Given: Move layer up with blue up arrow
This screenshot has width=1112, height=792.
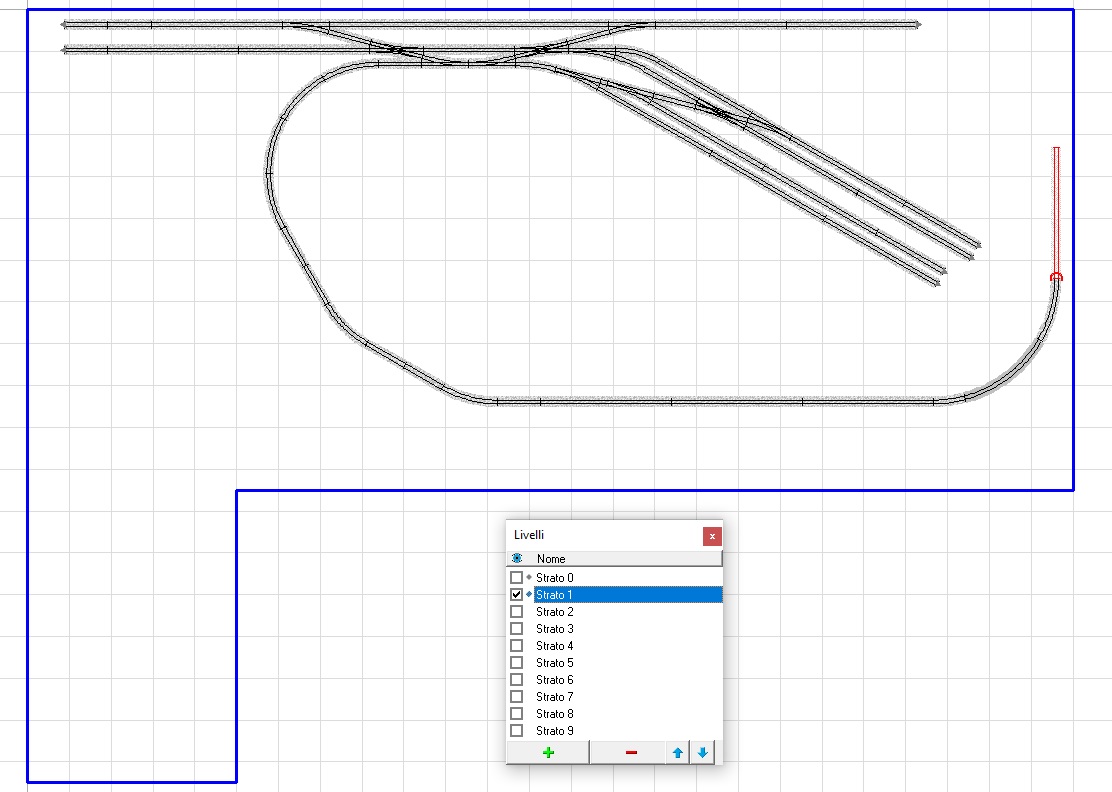Looking at the screenshot, I should (x=678, y=753).
